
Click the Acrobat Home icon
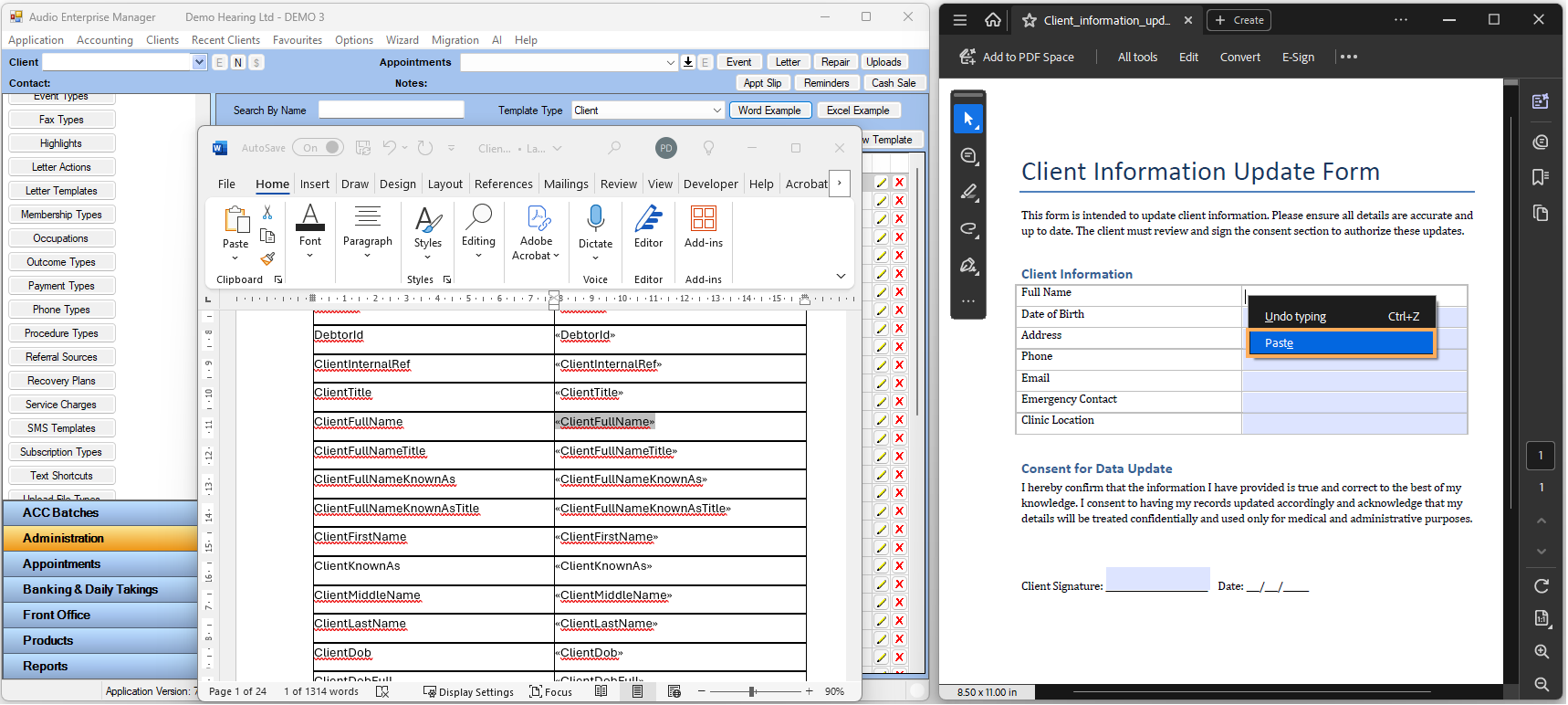click(993, 20)
